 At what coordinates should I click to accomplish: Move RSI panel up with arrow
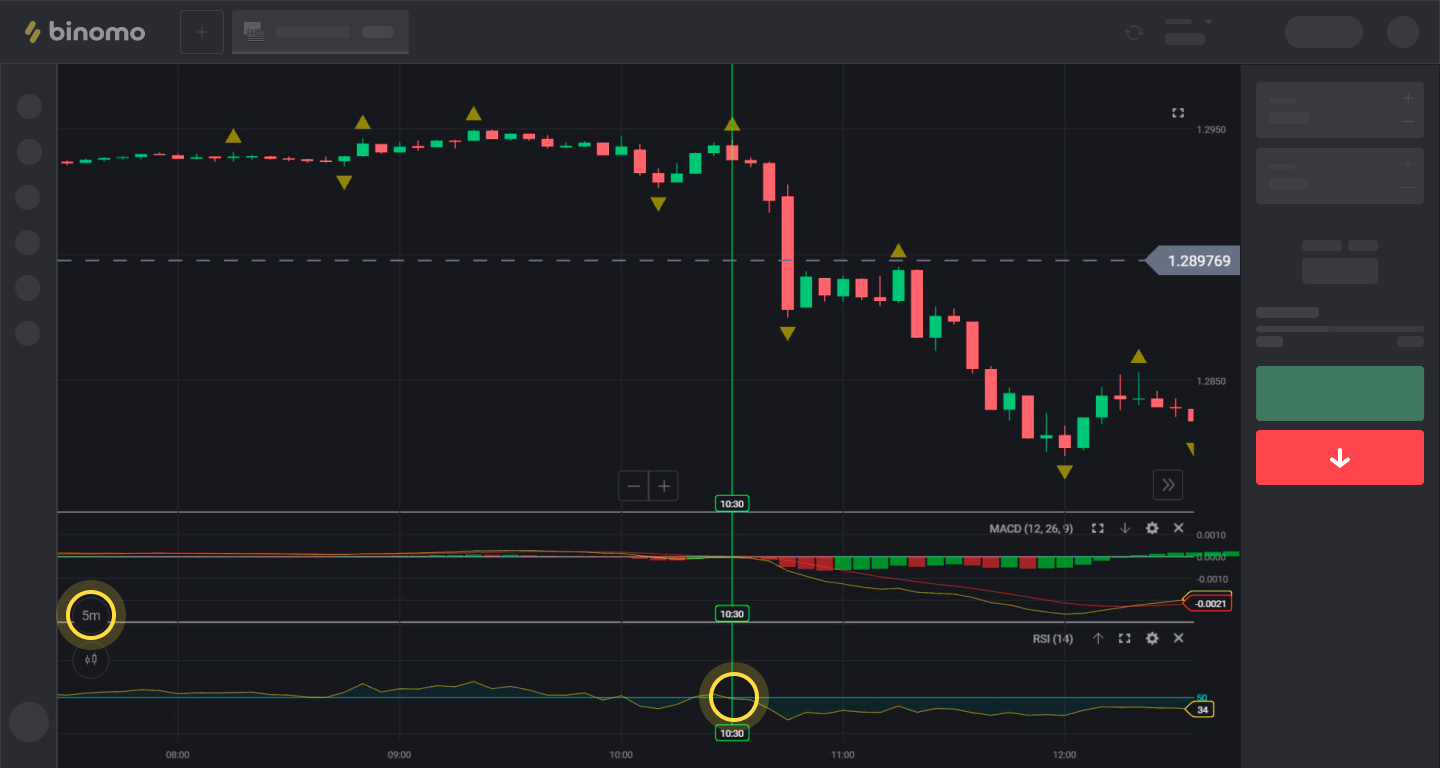coord(1098,638)
